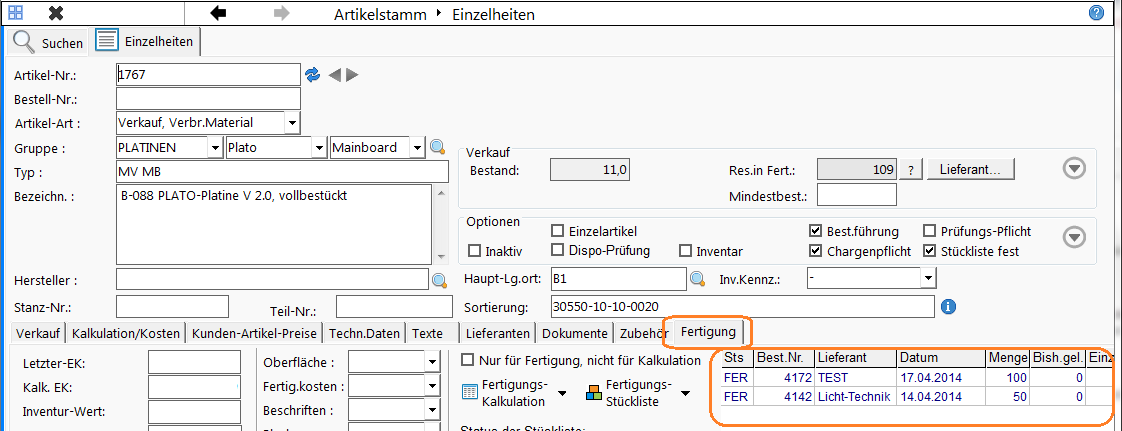The image size is (1122, 431).
Task: Open the Dokumente tab
Action: (x=575, y=333)
